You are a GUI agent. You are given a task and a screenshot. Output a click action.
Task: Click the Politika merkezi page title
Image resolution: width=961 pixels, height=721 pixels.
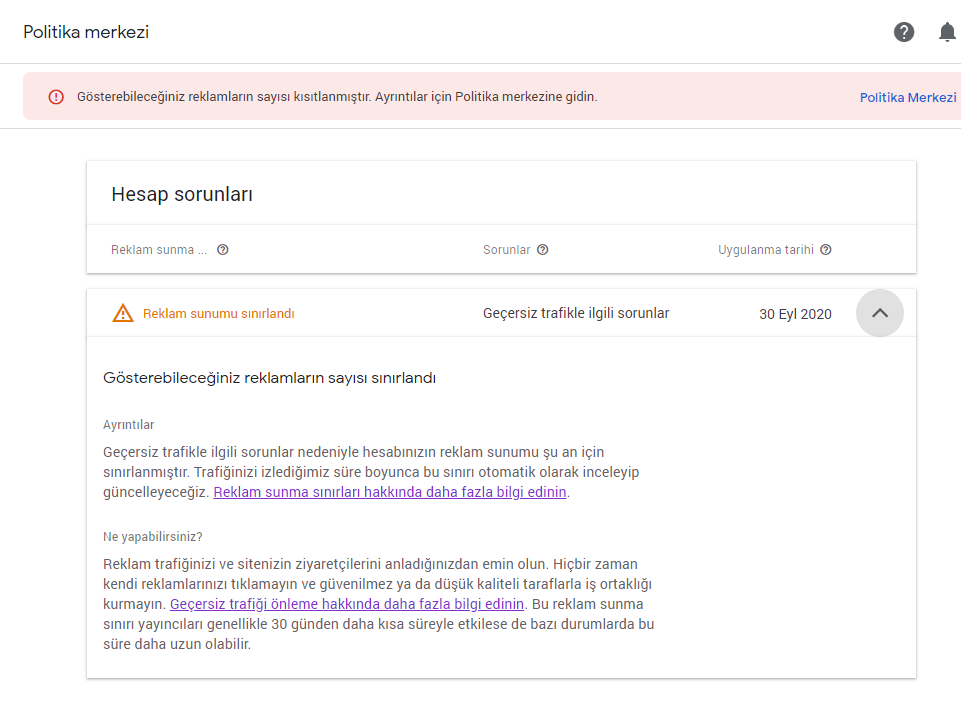(x=86, y=32)
